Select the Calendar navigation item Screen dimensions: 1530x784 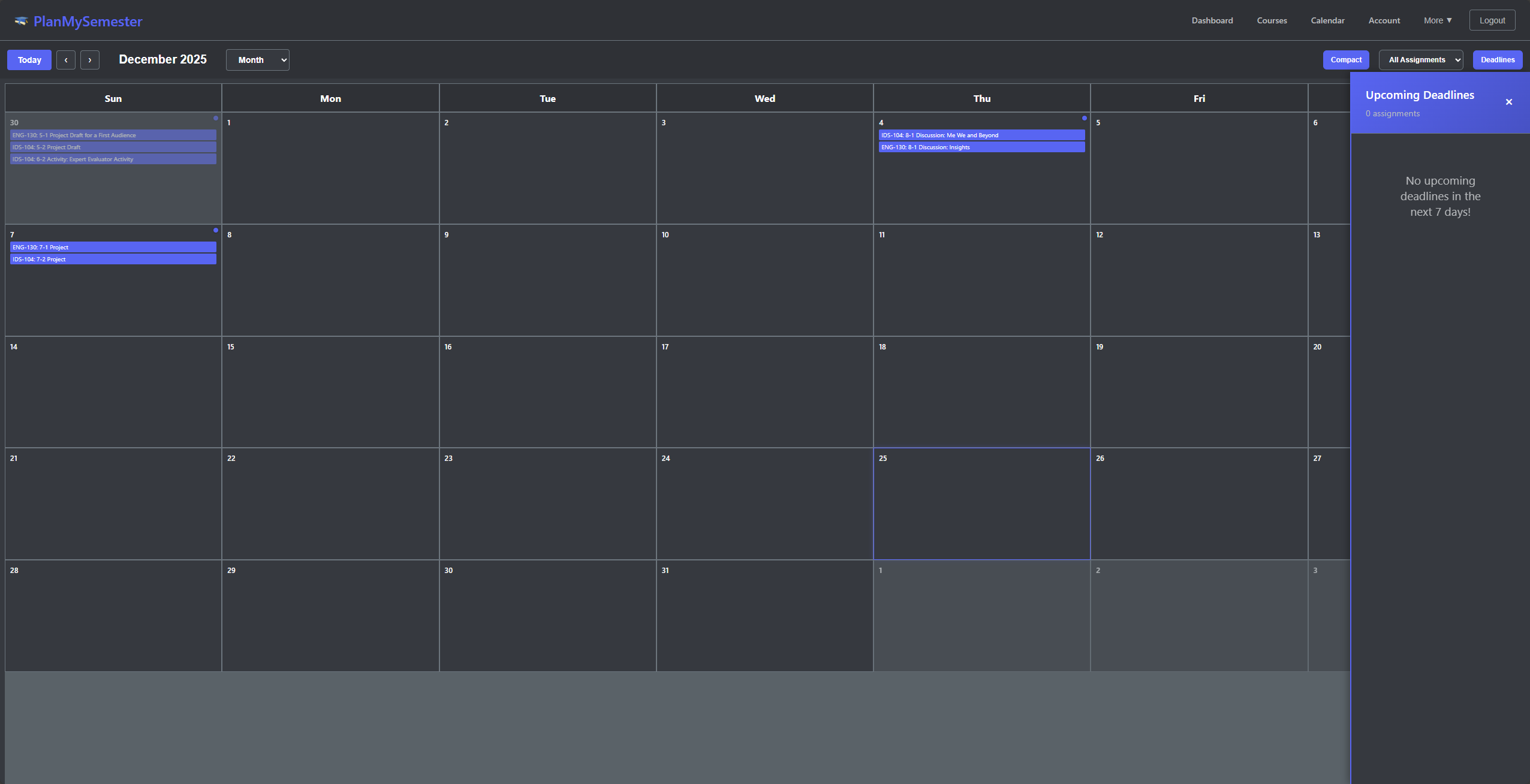pos(1327,20)
